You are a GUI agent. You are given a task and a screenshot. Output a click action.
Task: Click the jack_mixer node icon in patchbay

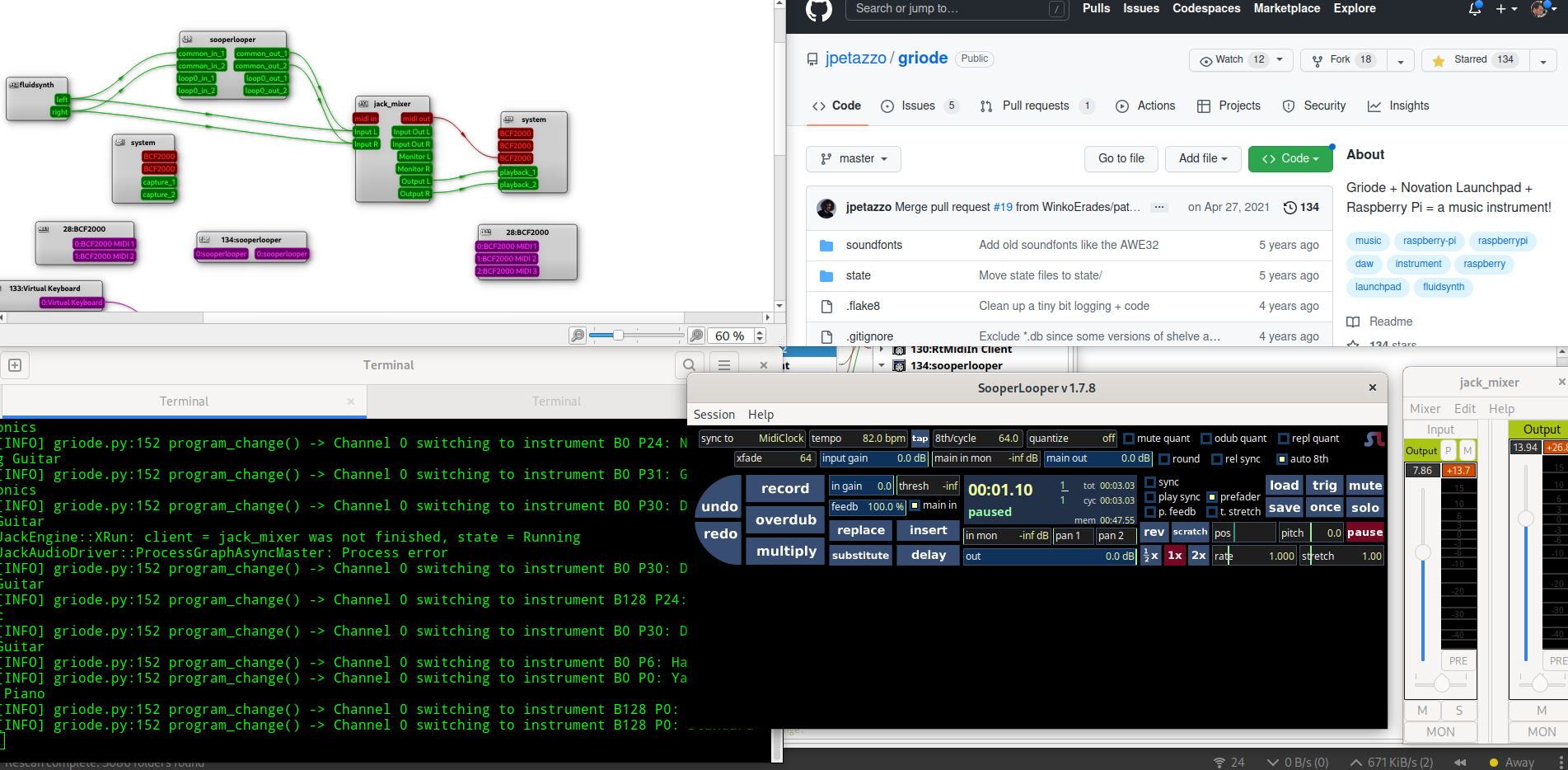363,104
